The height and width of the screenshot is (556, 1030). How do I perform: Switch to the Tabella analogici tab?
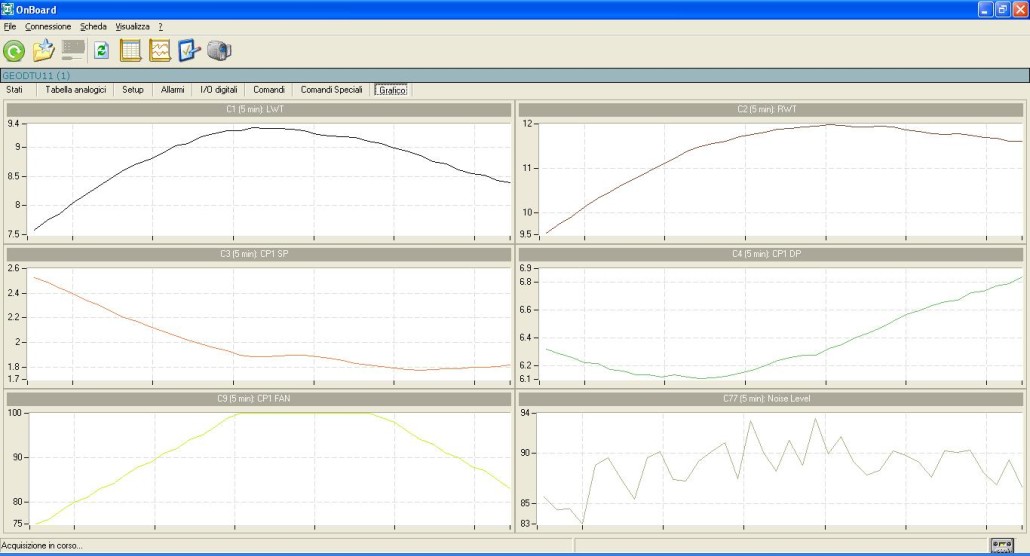click(75, 90)
